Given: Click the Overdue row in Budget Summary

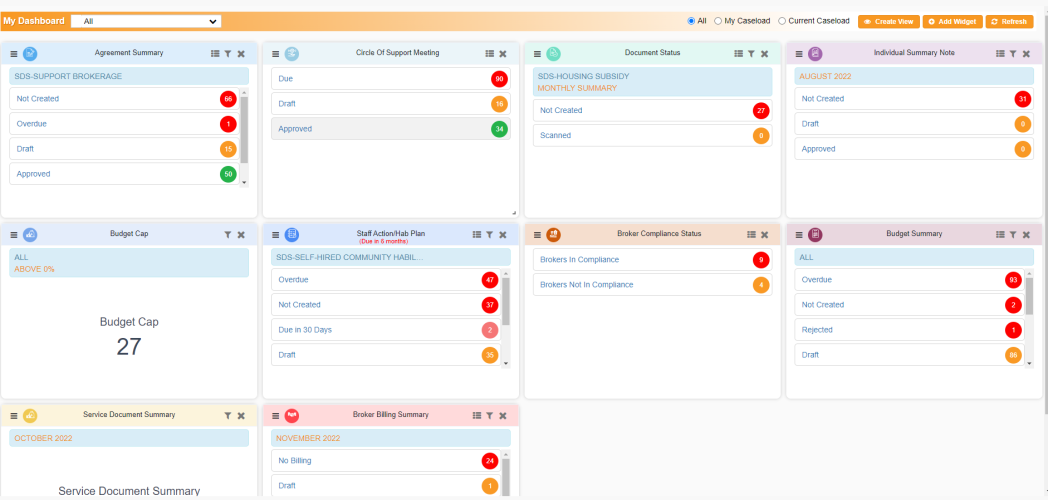Looking at the screenshot, I should pos(817,280).
